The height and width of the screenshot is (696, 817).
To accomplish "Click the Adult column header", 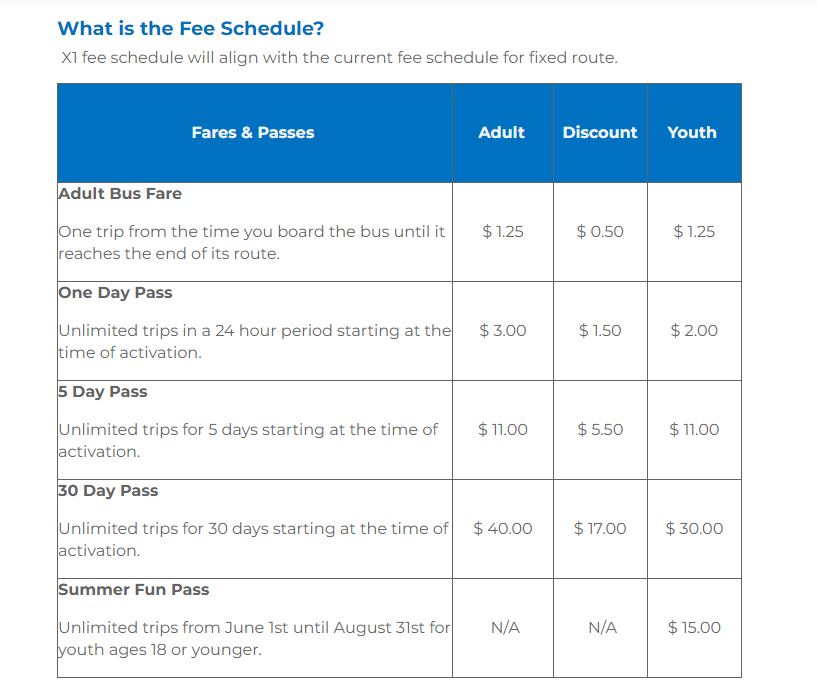I will [x=501, y=132].
